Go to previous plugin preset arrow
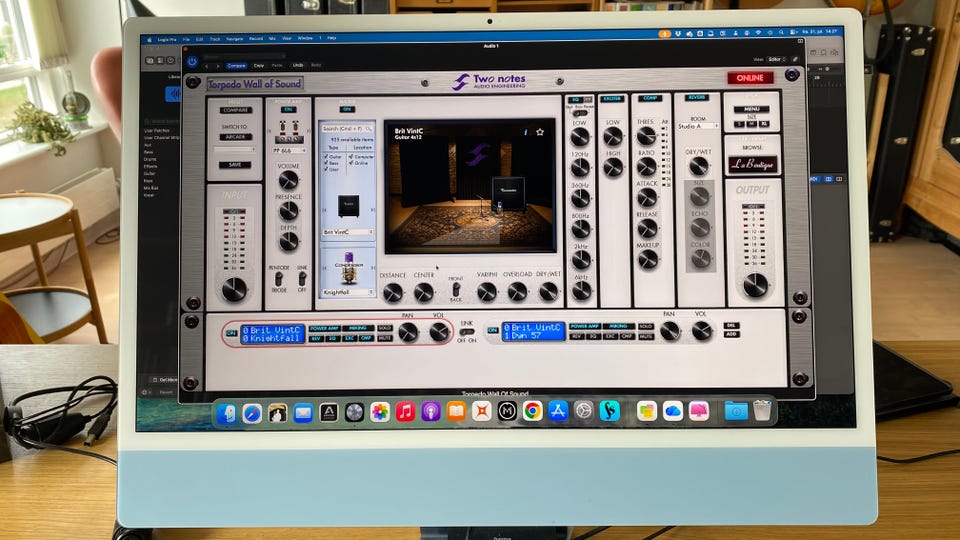Viewport: 960px width, 540px height. [x=207, y=66]
